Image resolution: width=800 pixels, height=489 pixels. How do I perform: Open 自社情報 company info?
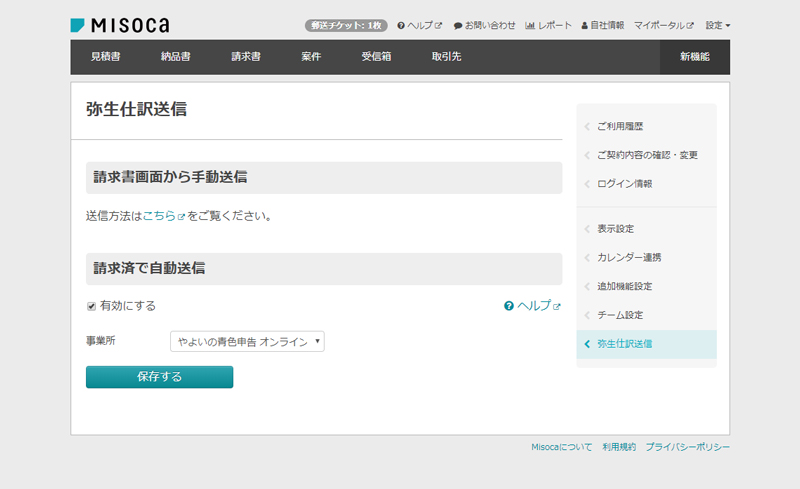(603, 26)
